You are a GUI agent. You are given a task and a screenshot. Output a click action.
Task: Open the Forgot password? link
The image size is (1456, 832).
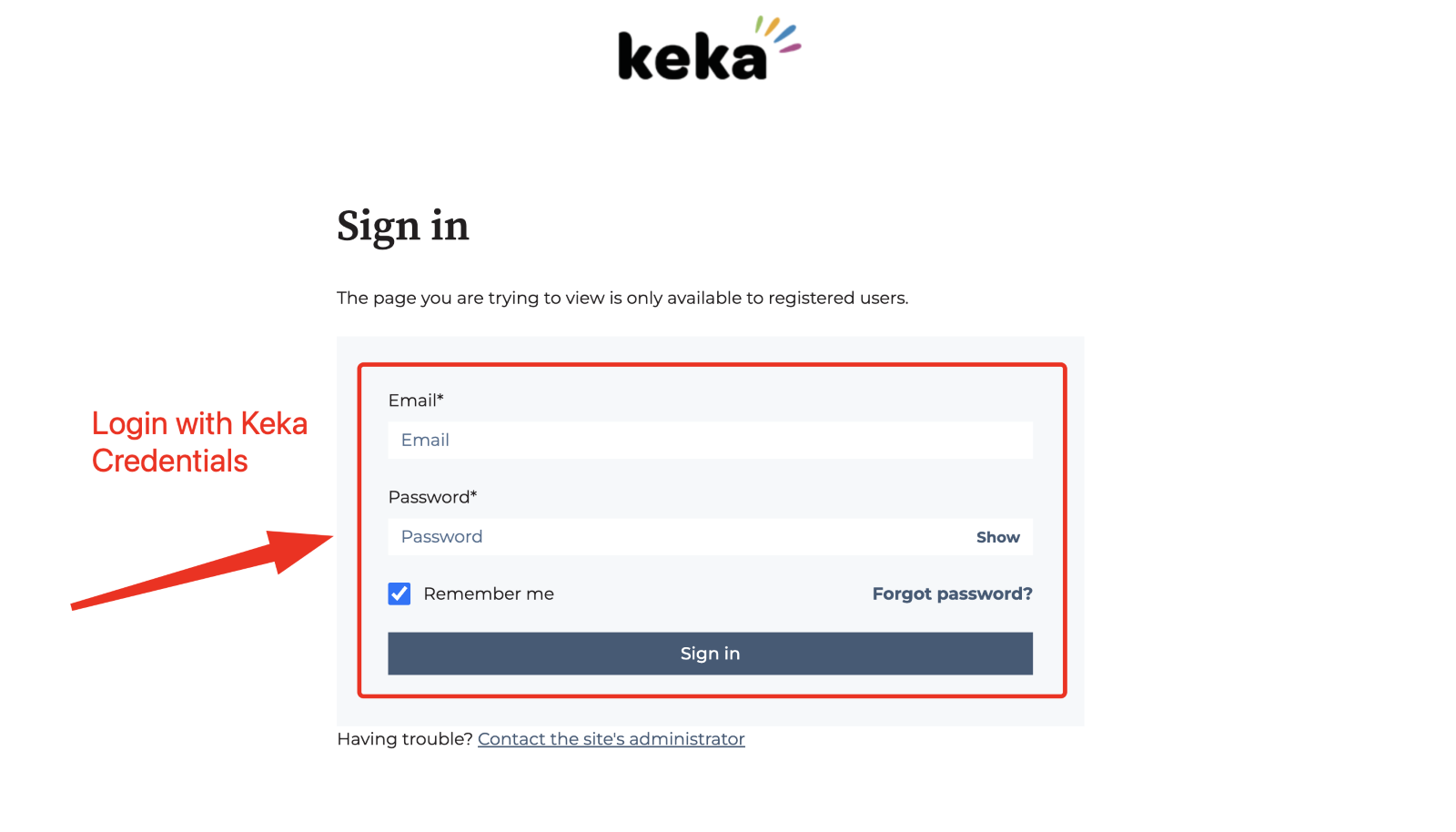pos(952,594)
